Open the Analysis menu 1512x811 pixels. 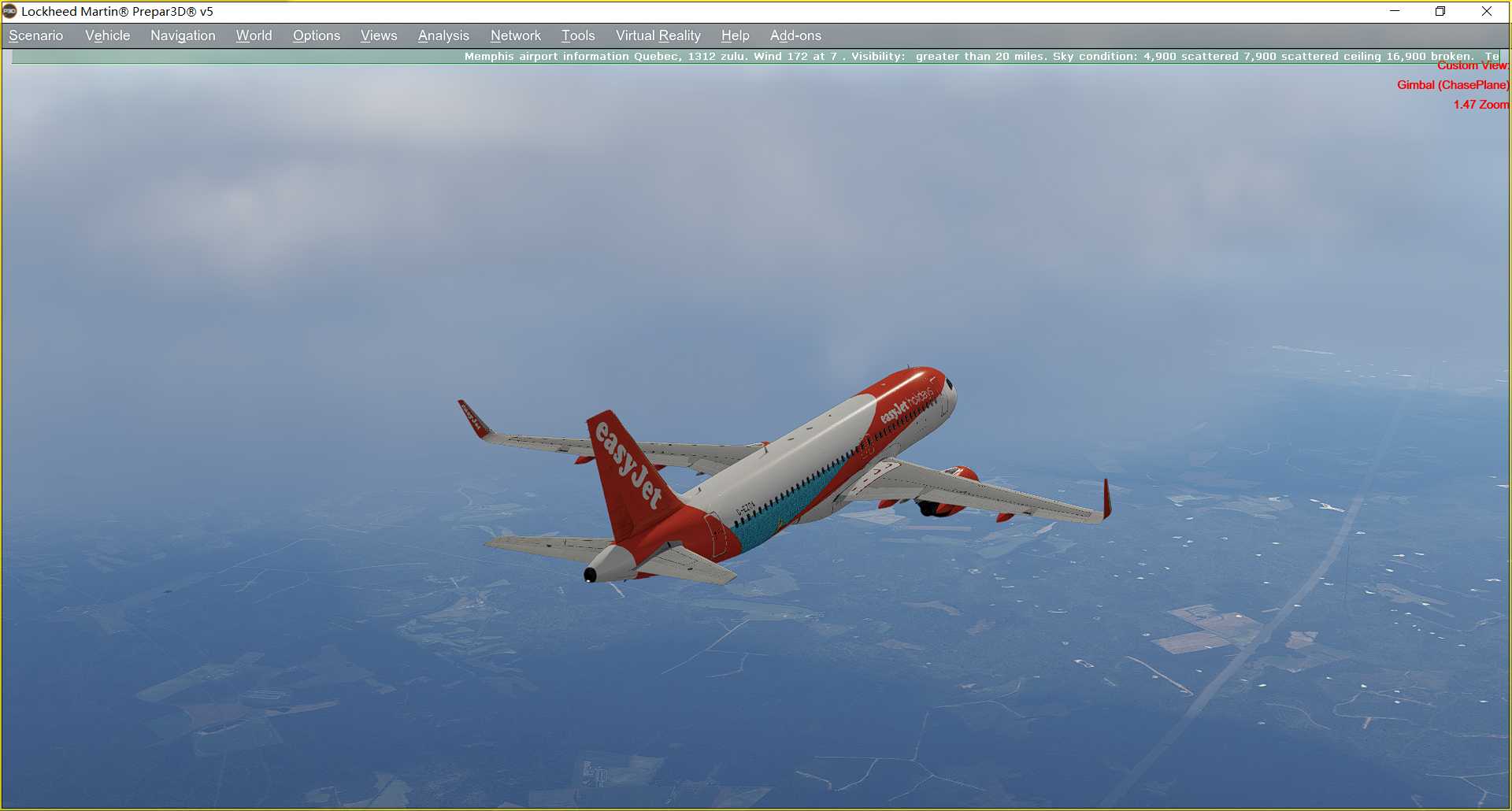tap(443, 35)
